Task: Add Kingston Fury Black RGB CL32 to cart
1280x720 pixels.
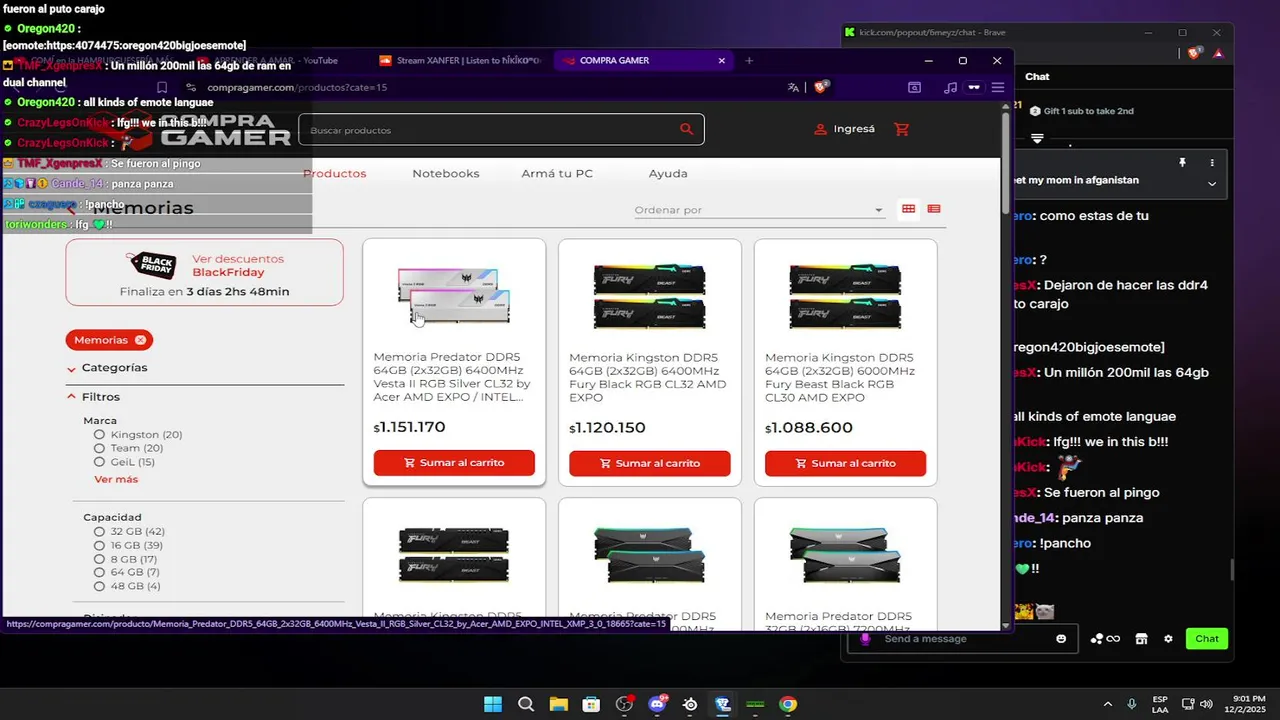Action: (x=650, y=463)
